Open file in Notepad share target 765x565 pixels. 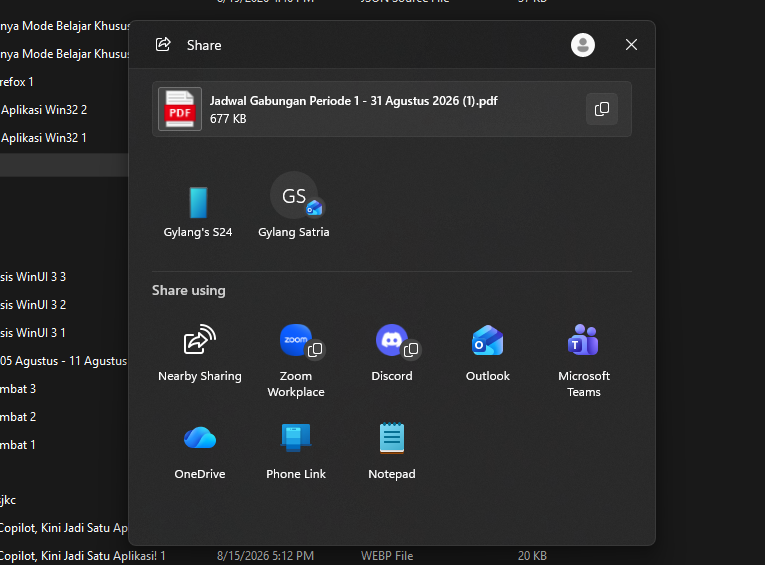[x=392, y=451]
